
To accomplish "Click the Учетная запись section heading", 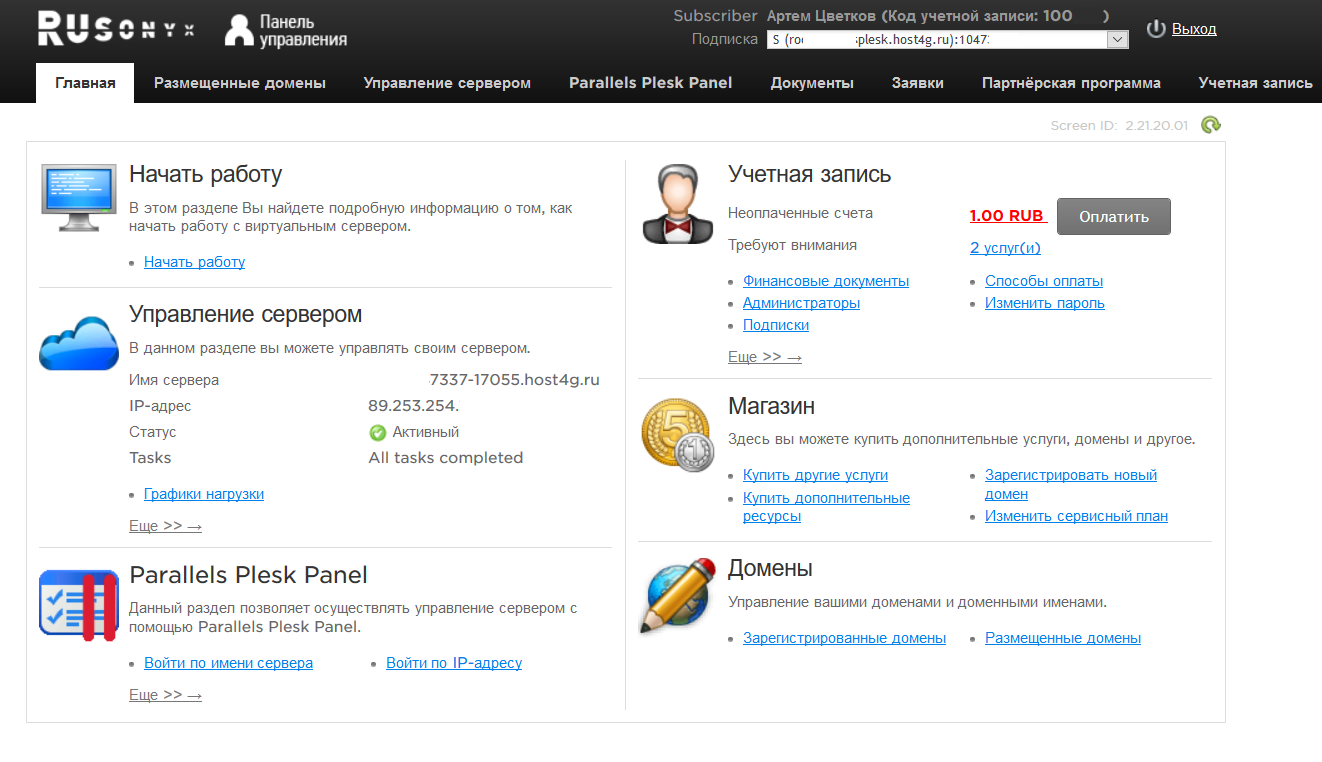I will (x=810, y=174).
